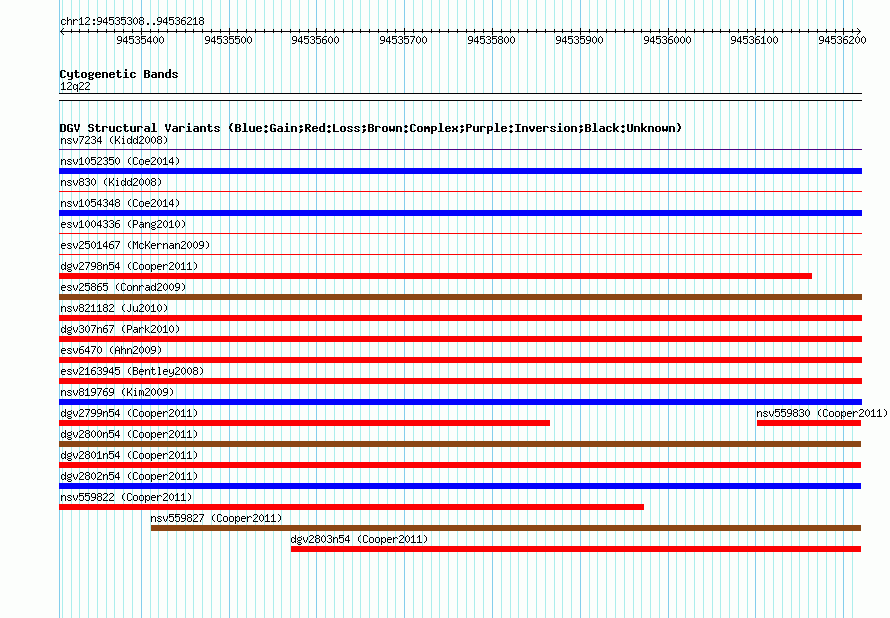The height and width of the screenshot is (618, 890).
Task: Click the nsv7234 (Kidd2008) variant label
Action: point(114,140)
